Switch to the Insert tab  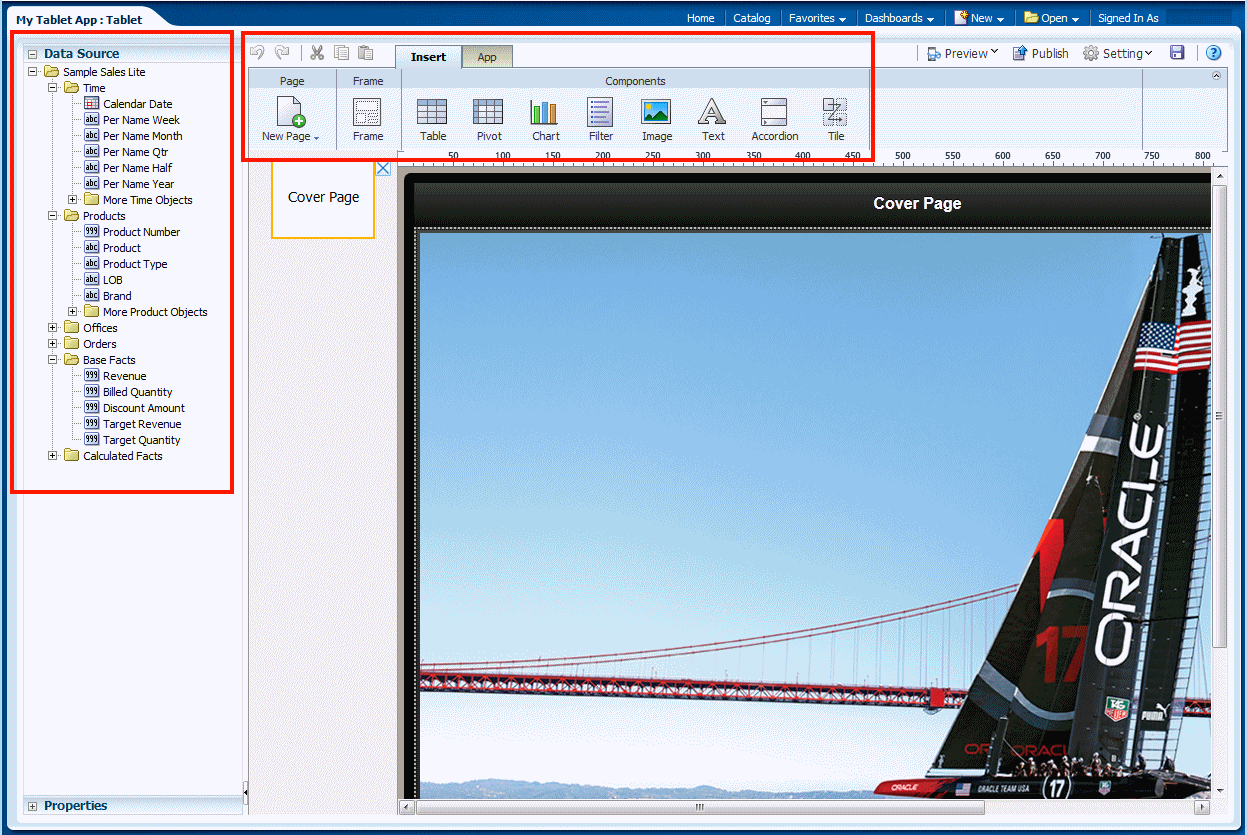(428, 57)
